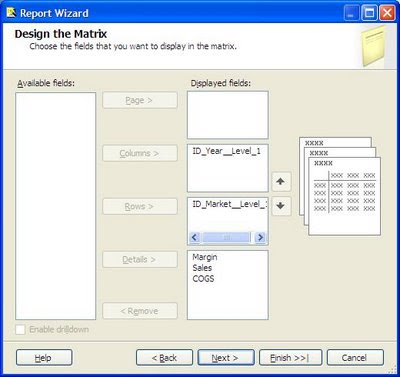
Task: Click rows list scrollbar right arrow
Action: pyautogui.click(x=260, y=237)
